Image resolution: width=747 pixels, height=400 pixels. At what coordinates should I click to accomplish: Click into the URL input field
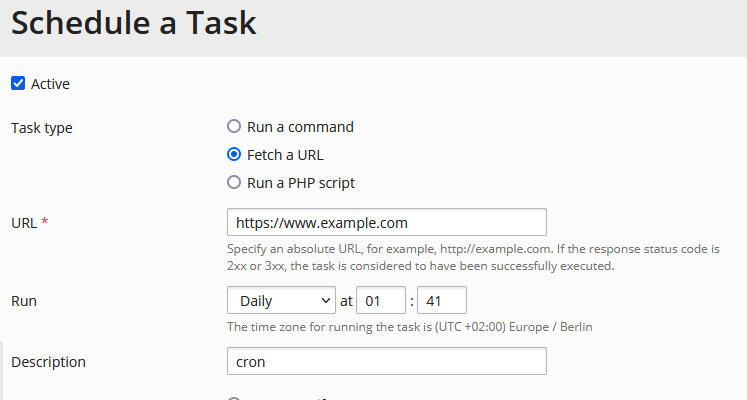click(387, 222)
